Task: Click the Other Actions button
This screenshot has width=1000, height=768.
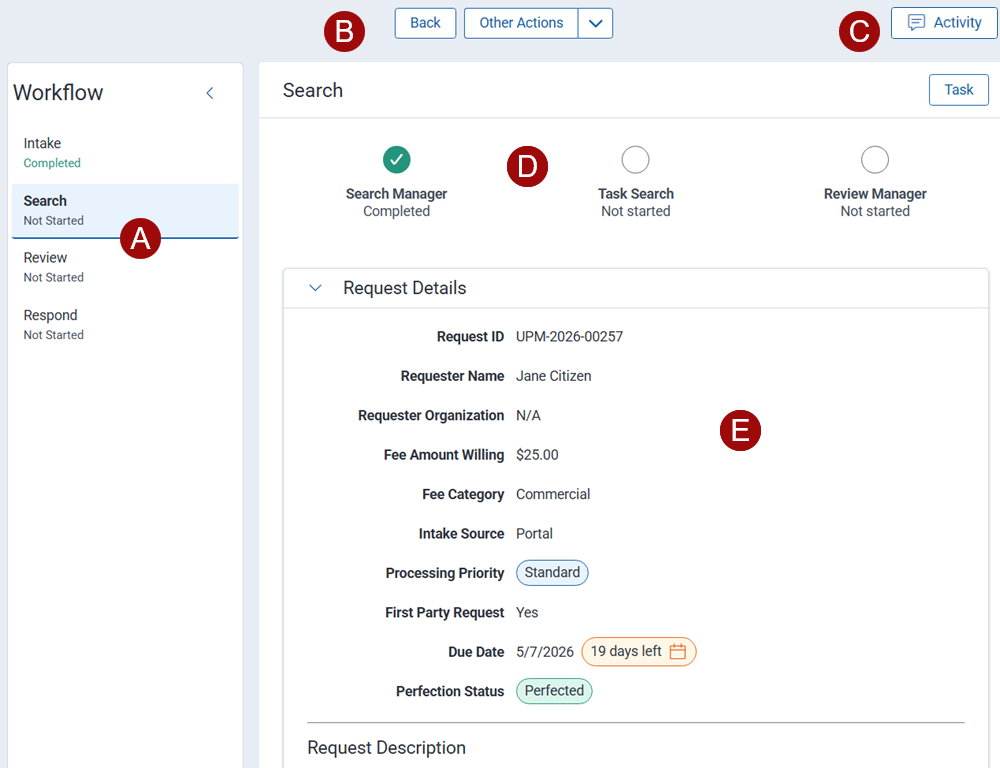Action: pyautogui.click(x=521, y=23)
